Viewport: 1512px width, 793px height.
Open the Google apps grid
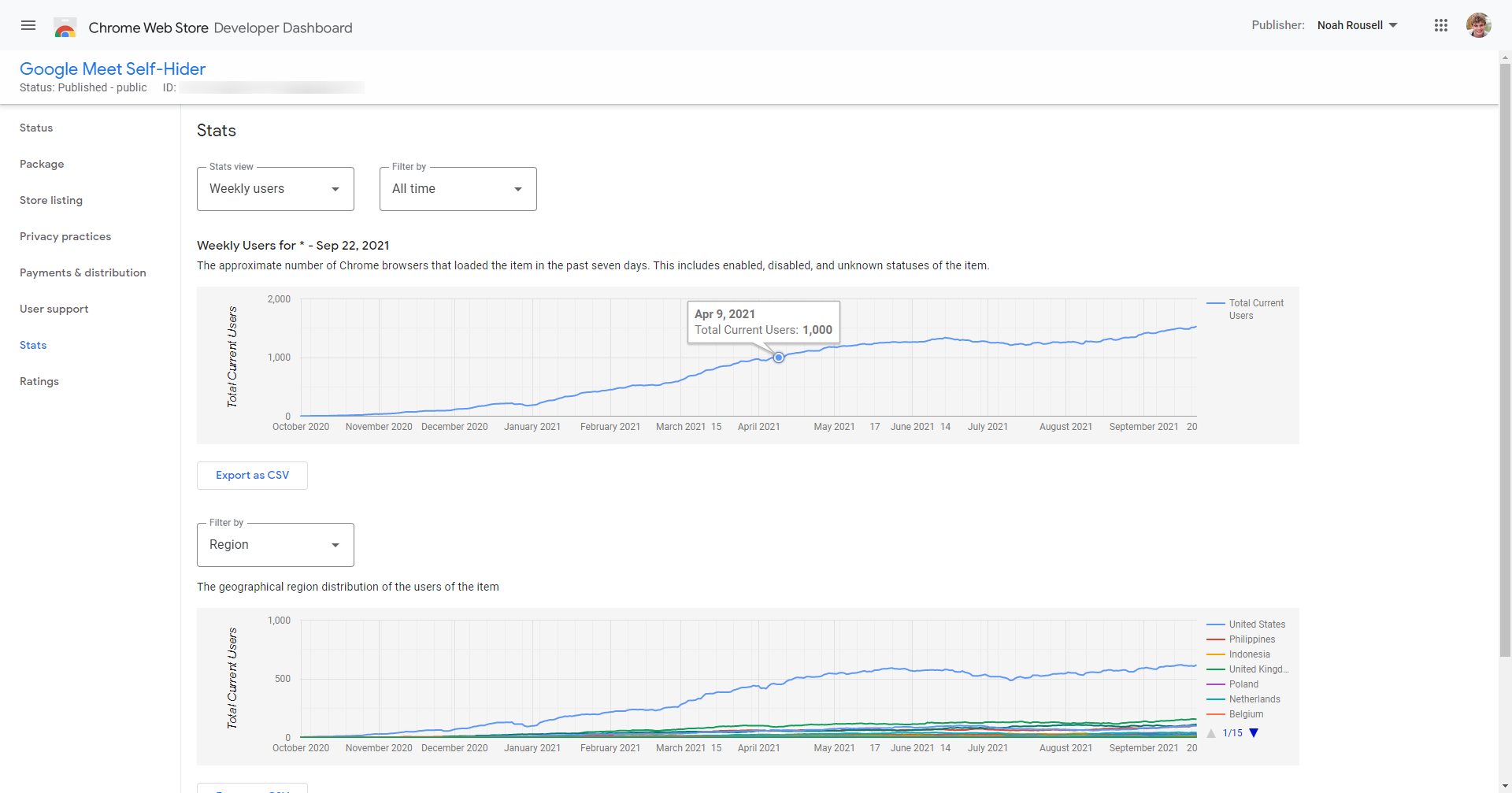click(1441, 25)
